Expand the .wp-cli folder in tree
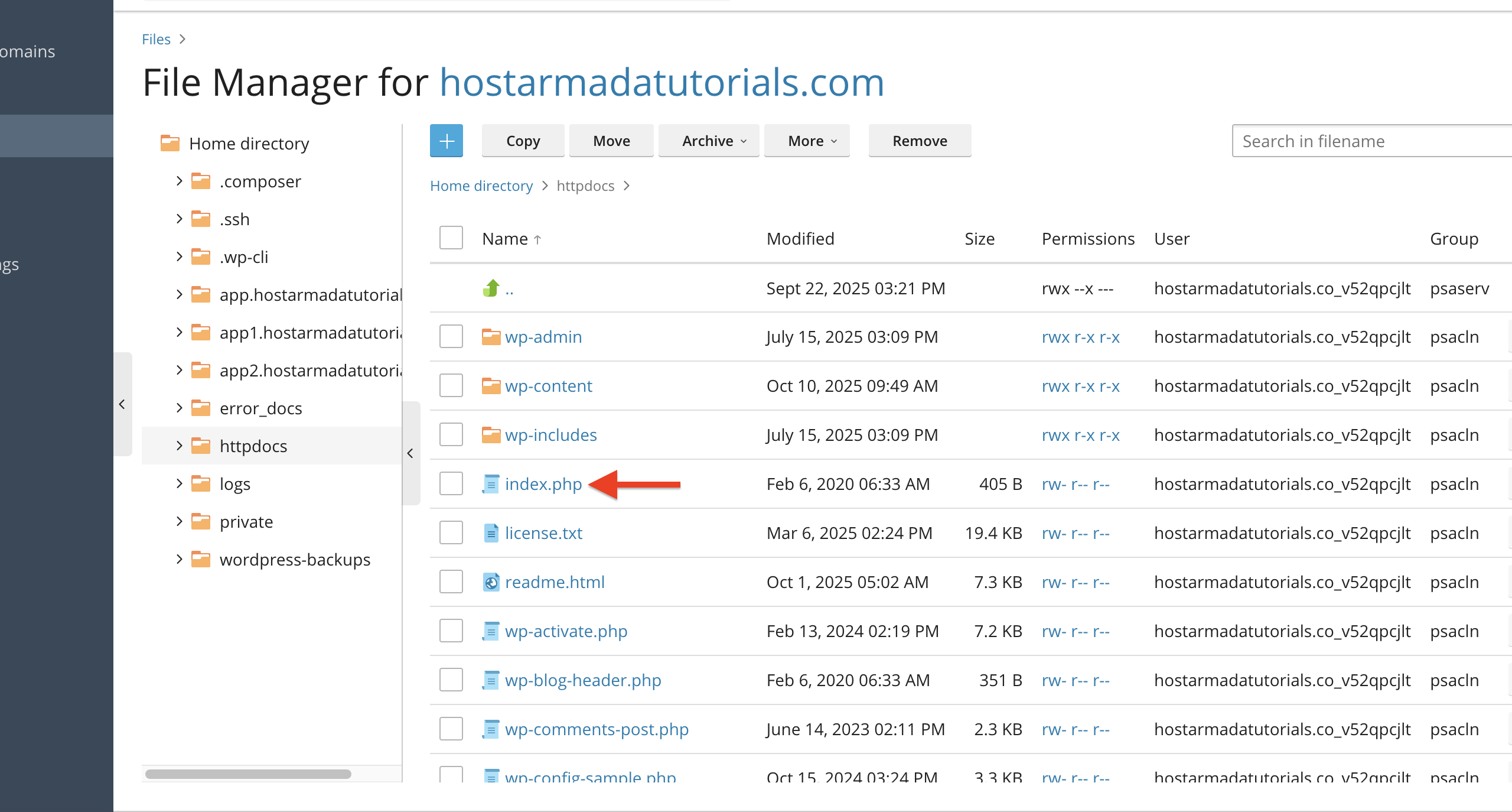 click(x=180, y=256)
